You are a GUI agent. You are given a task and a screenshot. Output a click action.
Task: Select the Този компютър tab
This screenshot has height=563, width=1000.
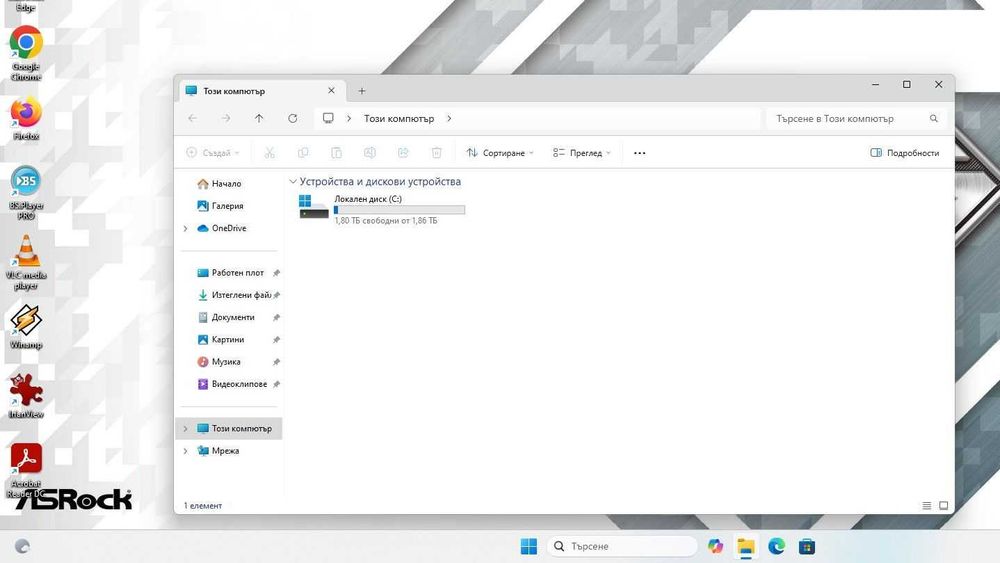[x=261, y=91]
